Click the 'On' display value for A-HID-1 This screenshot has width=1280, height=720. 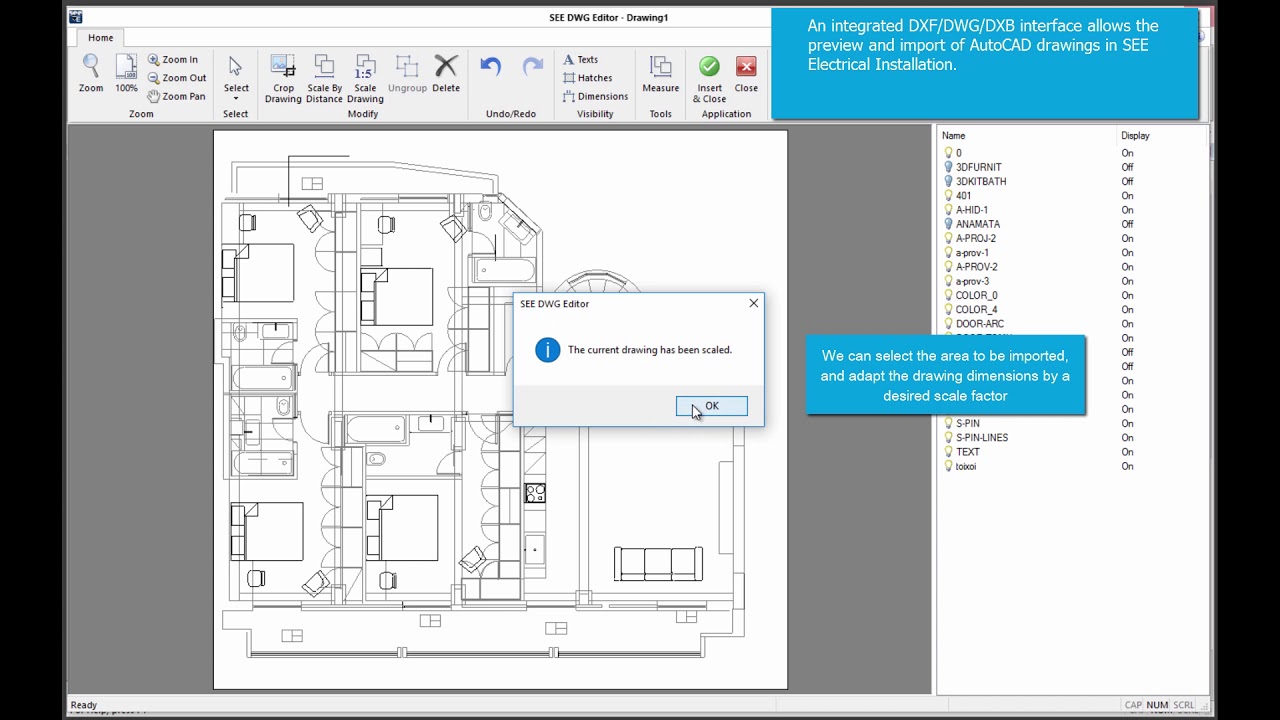(x=1127, y=210)
